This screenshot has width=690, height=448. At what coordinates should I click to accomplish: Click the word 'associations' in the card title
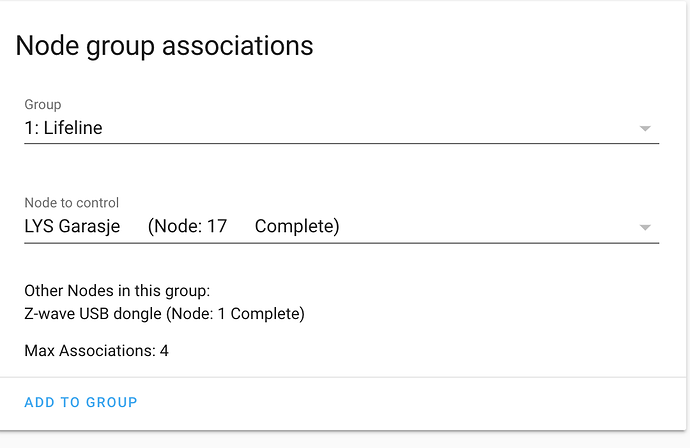[238, 46]
